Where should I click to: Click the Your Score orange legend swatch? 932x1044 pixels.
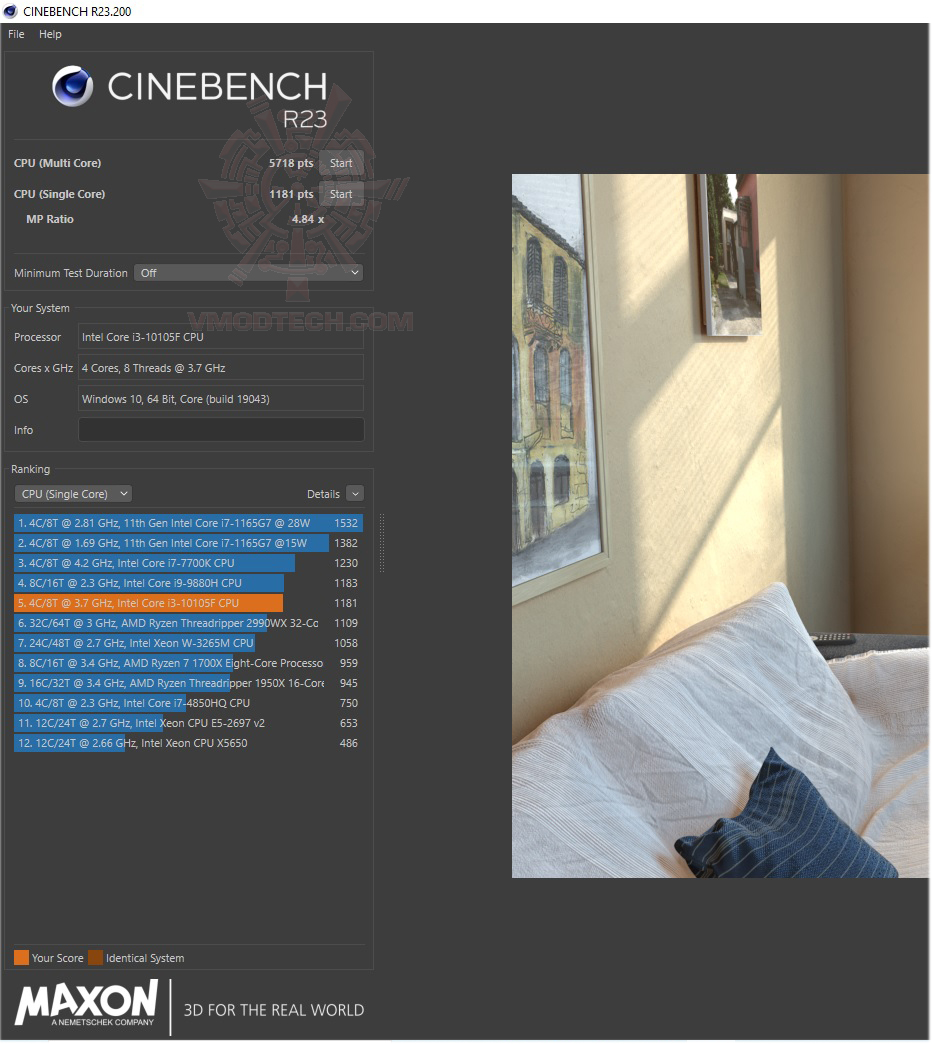click(21, 958)
